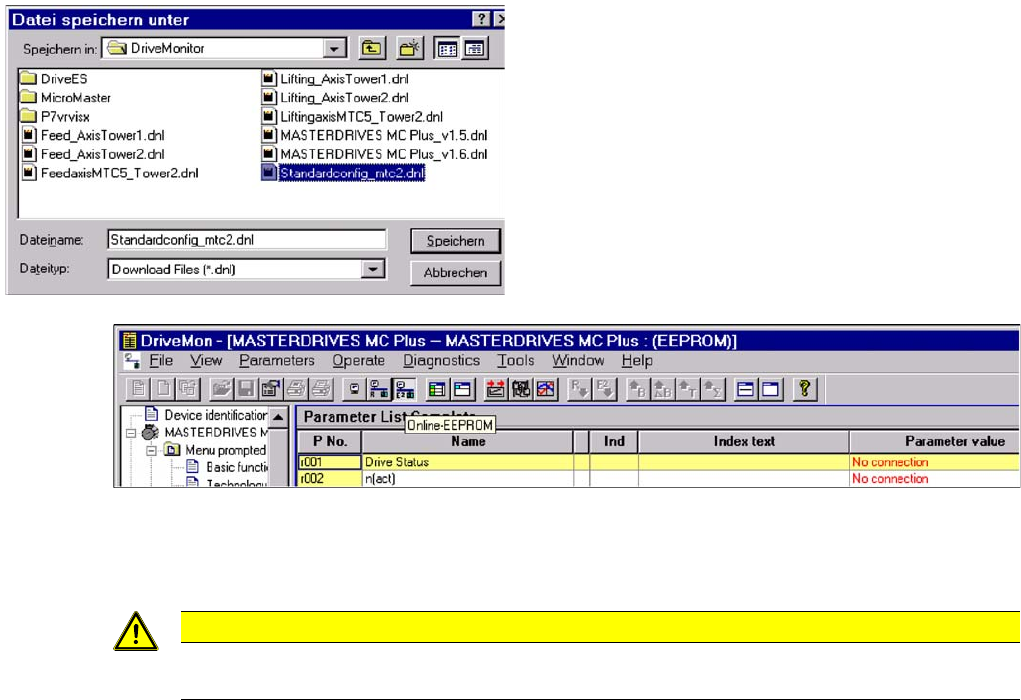Click the Open file toolbar icon in DriveMon
Image resolution: width=1021 pixels, height=700 pixels.
point(221,389)
